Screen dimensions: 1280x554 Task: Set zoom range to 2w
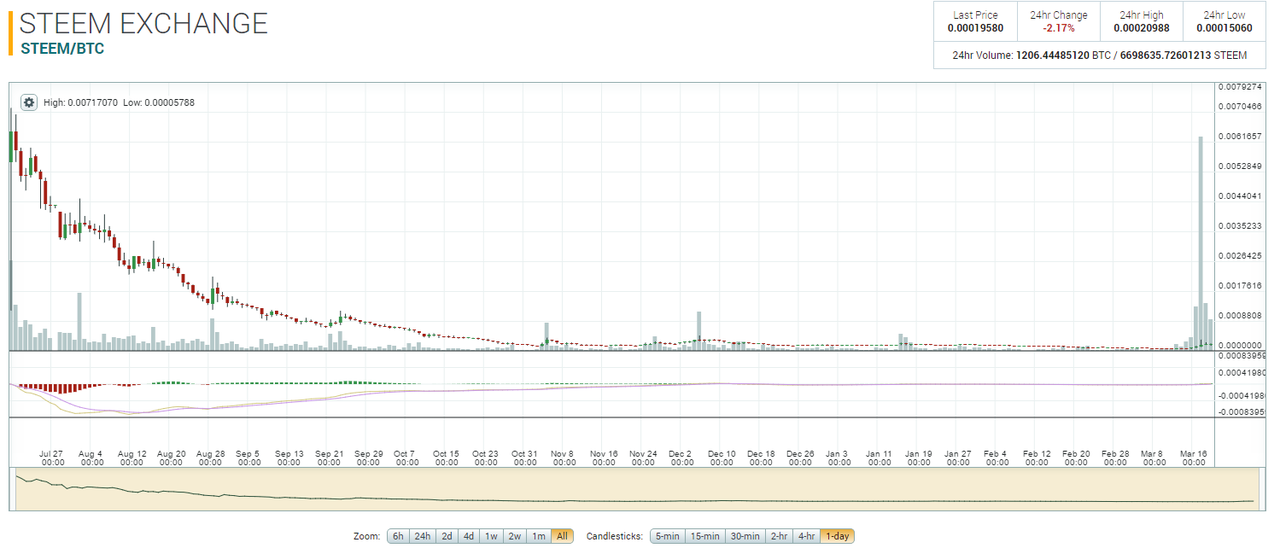coord(515,536)
